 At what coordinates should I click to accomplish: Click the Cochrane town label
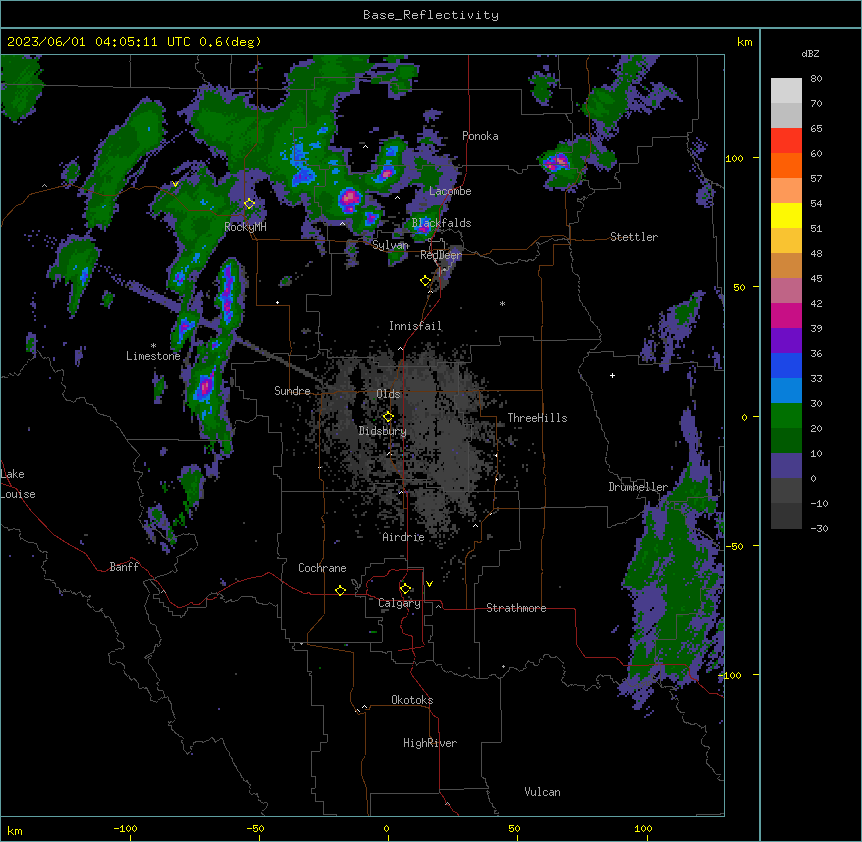tap(322, 568)
